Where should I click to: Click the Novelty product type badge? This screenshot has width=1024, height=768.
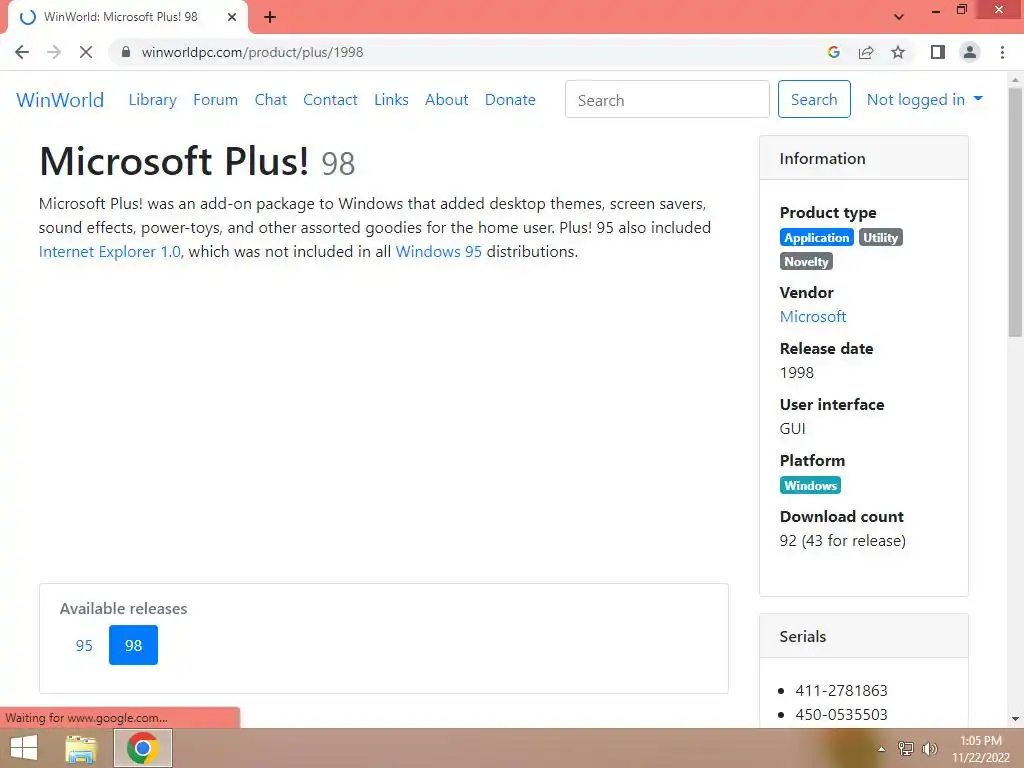pyautogui.click(x=806, y=262)
